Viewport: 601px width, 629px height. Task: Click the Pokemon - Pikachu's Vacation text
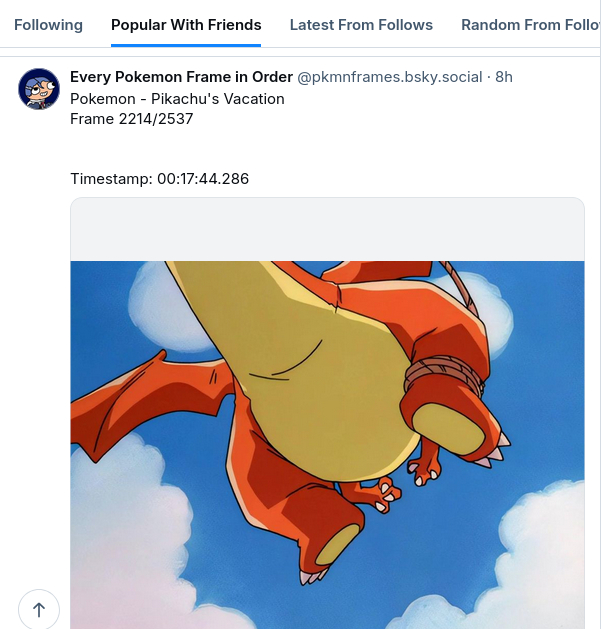coord(177,99)
